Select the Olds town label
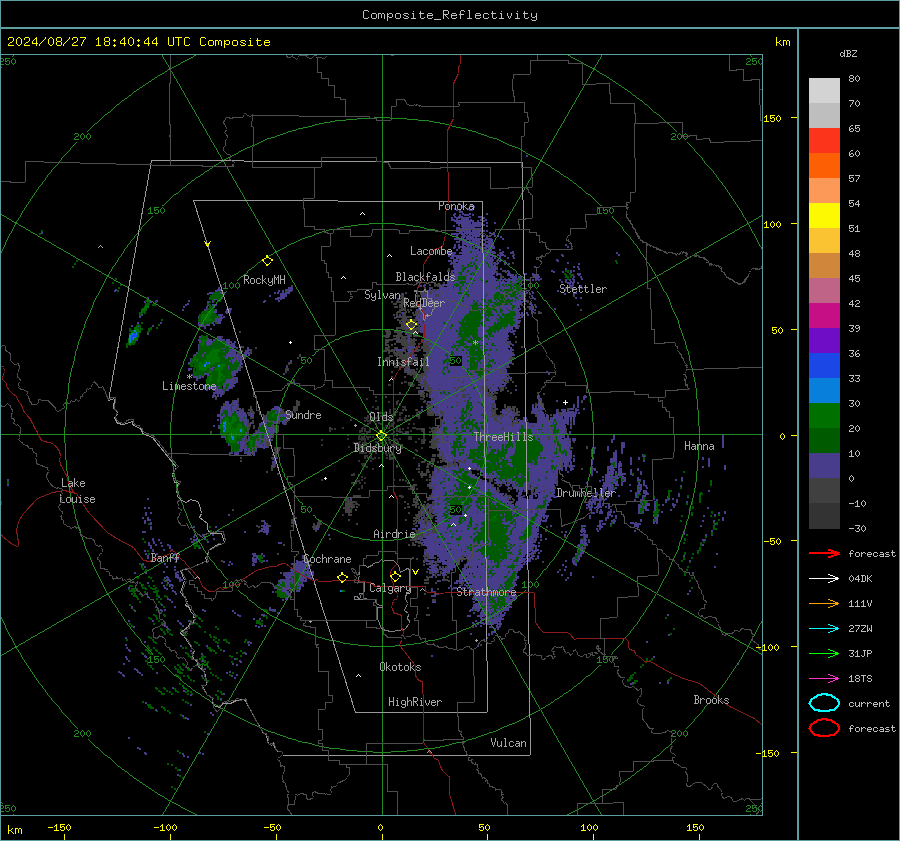The image size is (900, 841). pos(381,417)
